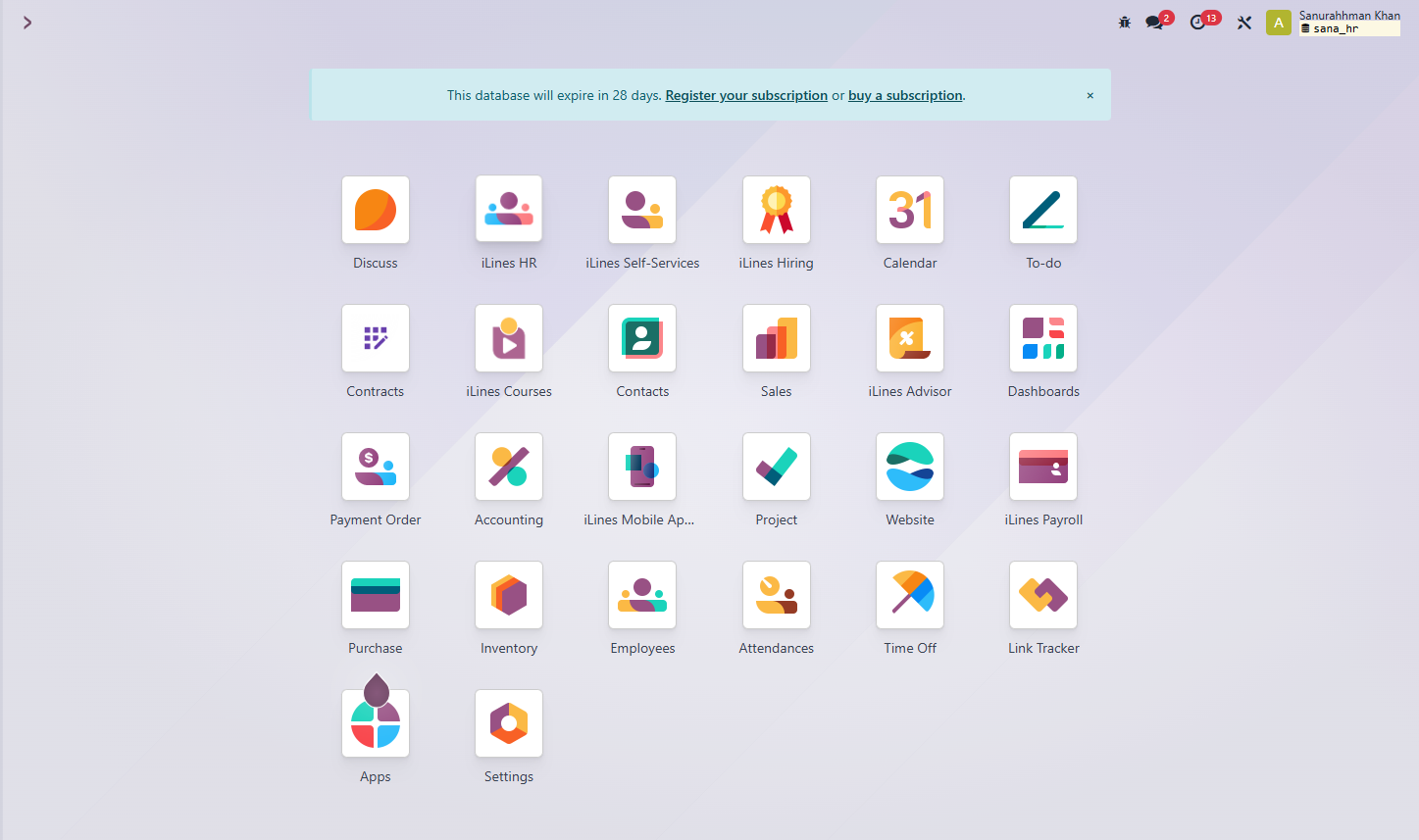Open the Settings app
The height and width of the screenshot is (840, 1419).
pyautogui.click(x=509, y=723)
